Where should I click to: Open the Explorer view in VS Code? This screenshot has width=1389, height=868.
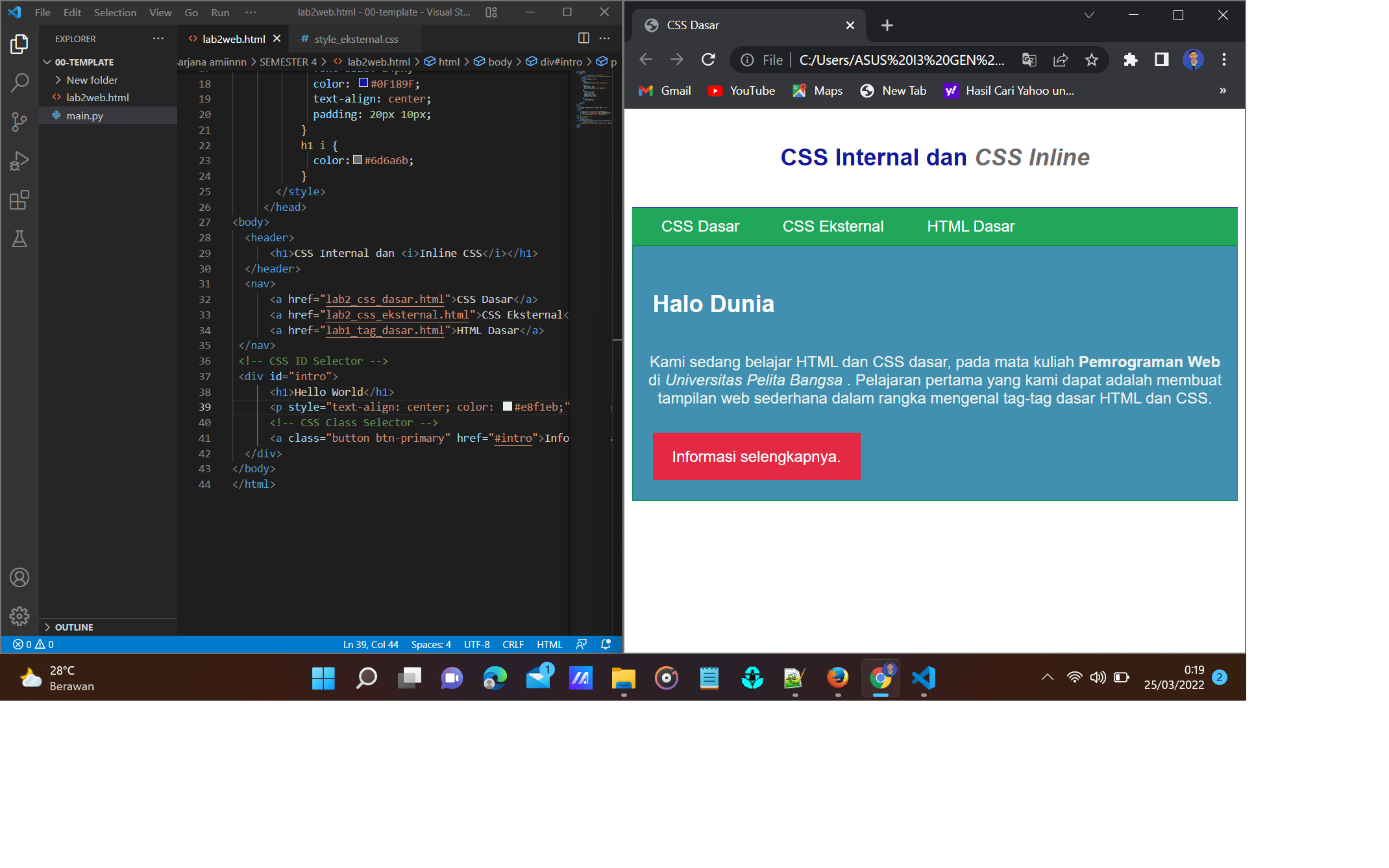[x=19, y=44]
